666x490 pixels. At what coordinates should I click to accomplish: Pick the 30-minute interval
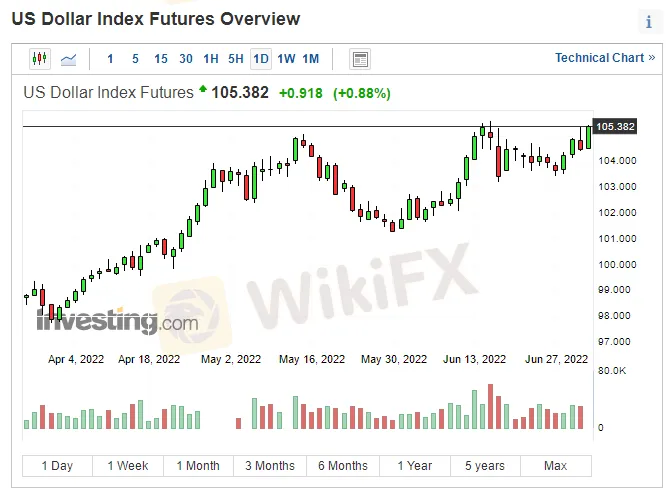186,59
